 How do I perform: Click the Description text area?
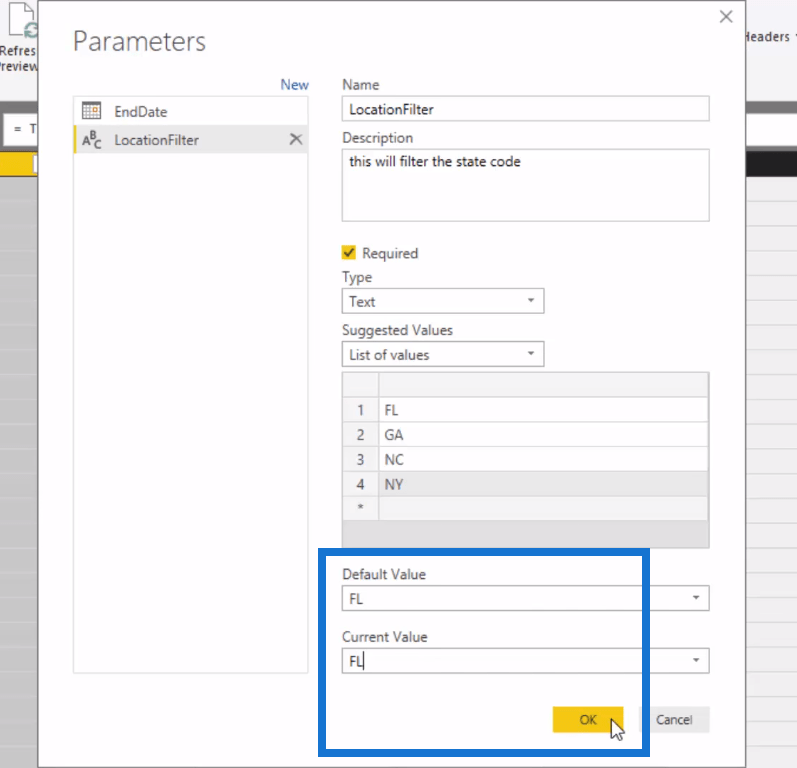[x=526, y=185]
